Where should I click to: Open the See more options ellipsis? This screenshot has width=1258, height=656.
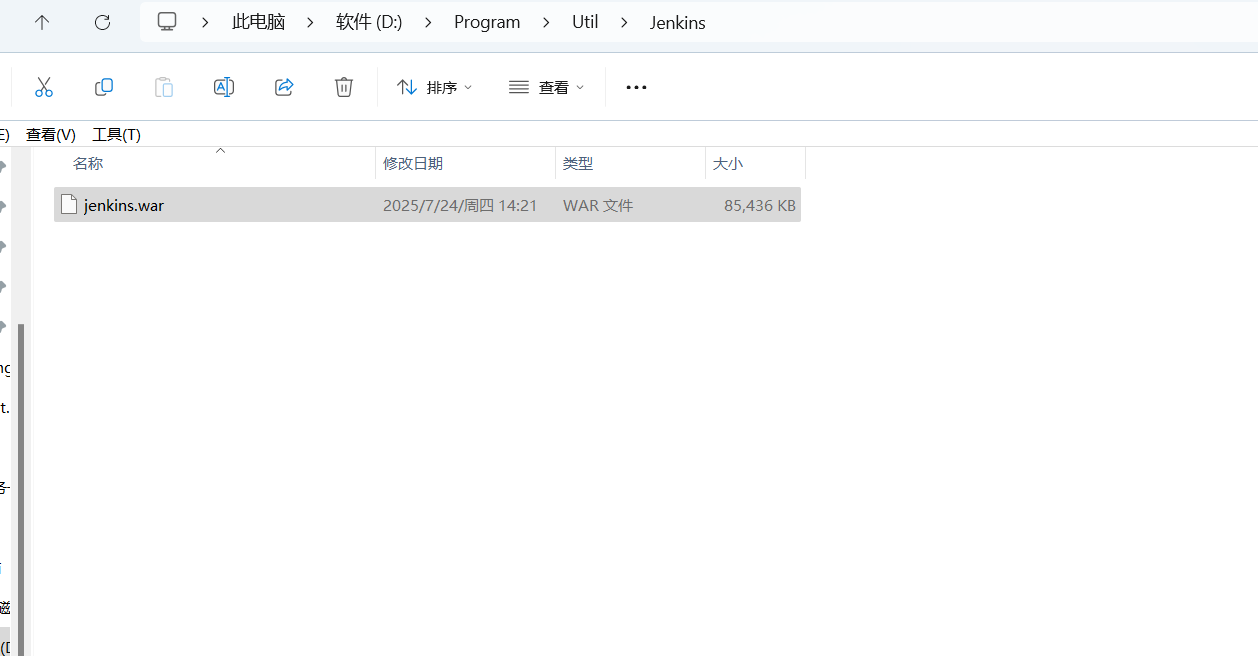click(x=636, y=87)
